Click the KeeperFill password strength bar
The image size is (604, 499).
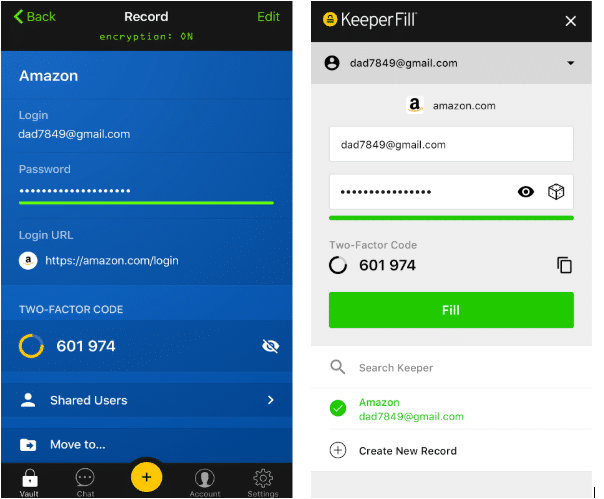pyautogui.click(x=451, y=218)
